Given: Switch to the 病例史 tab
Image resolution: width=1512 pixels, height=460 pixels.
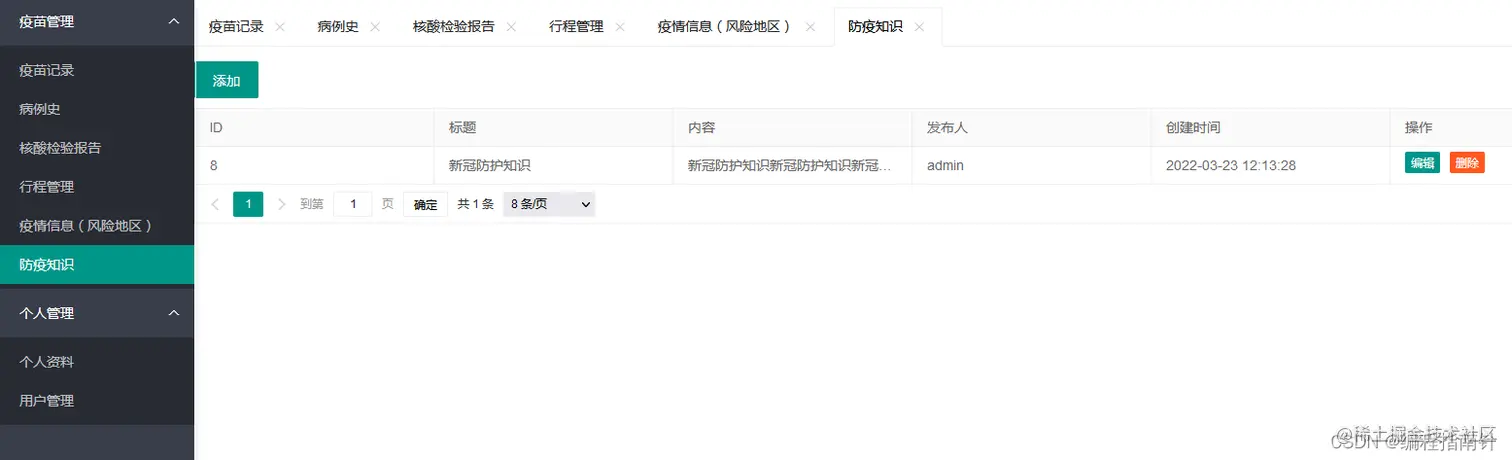Looking at the screenshot, I should click(x=338, y=27).
